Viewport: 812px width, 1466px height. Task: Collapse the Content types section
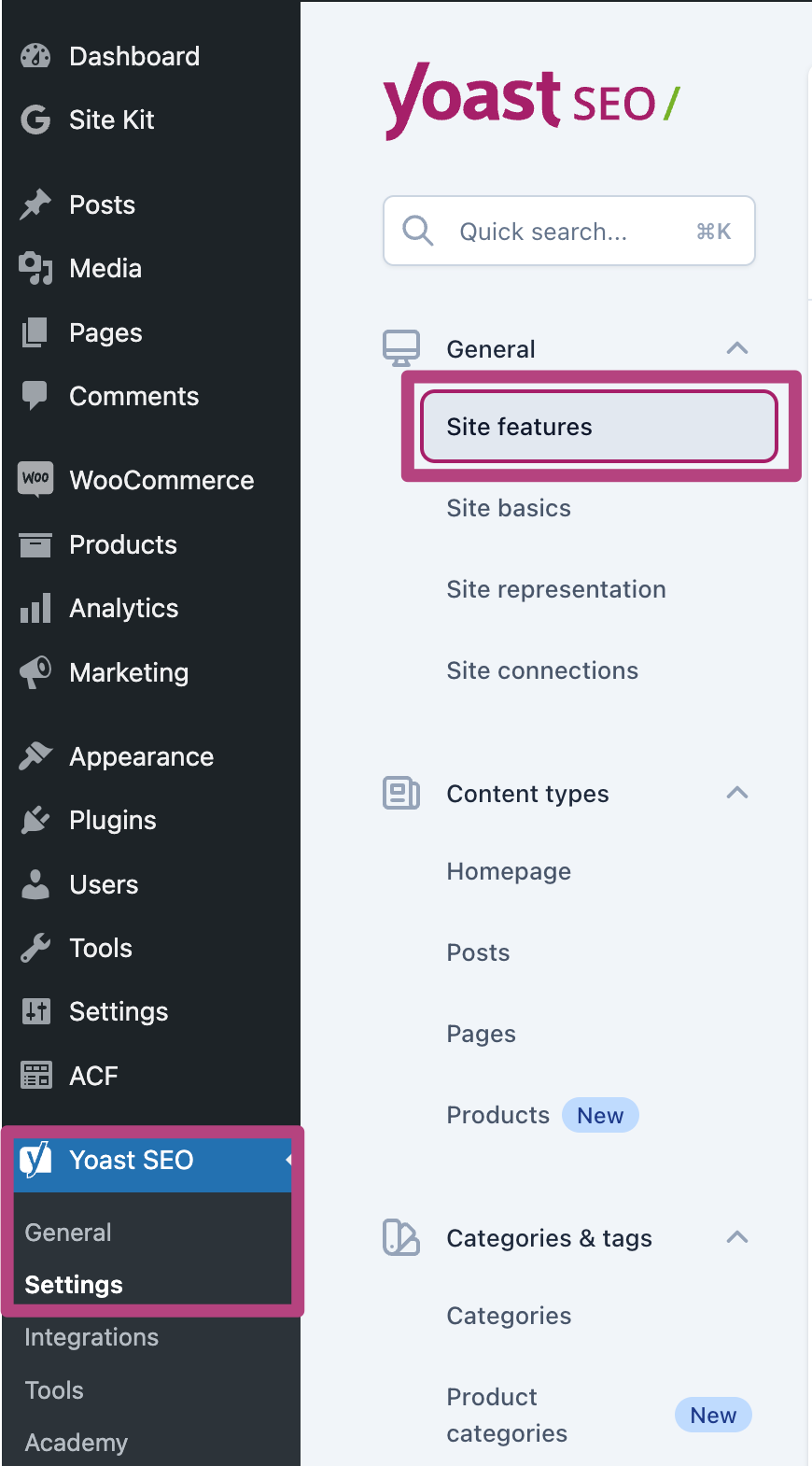coord(736,793)
